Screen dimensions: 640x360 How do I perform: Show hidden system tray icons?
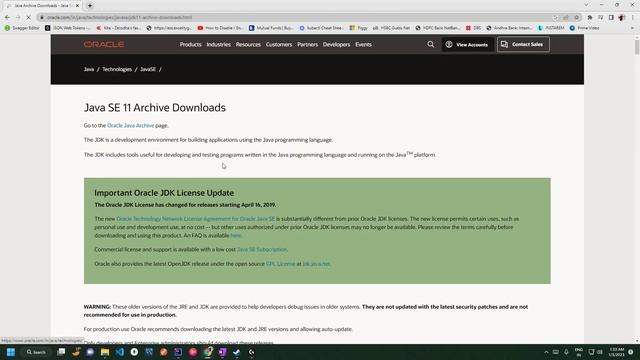(546, 352)
